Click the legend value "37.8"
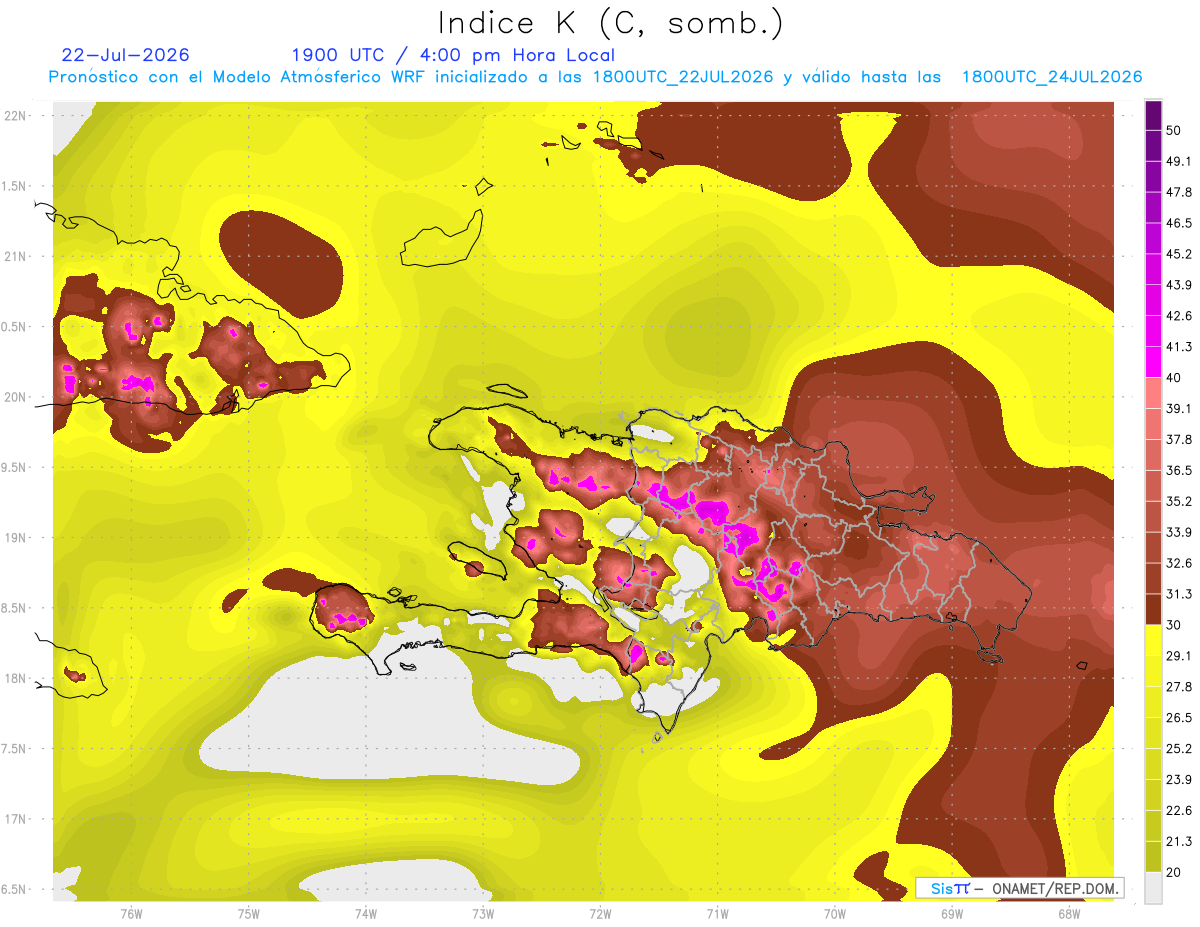 pos(1179,439)
